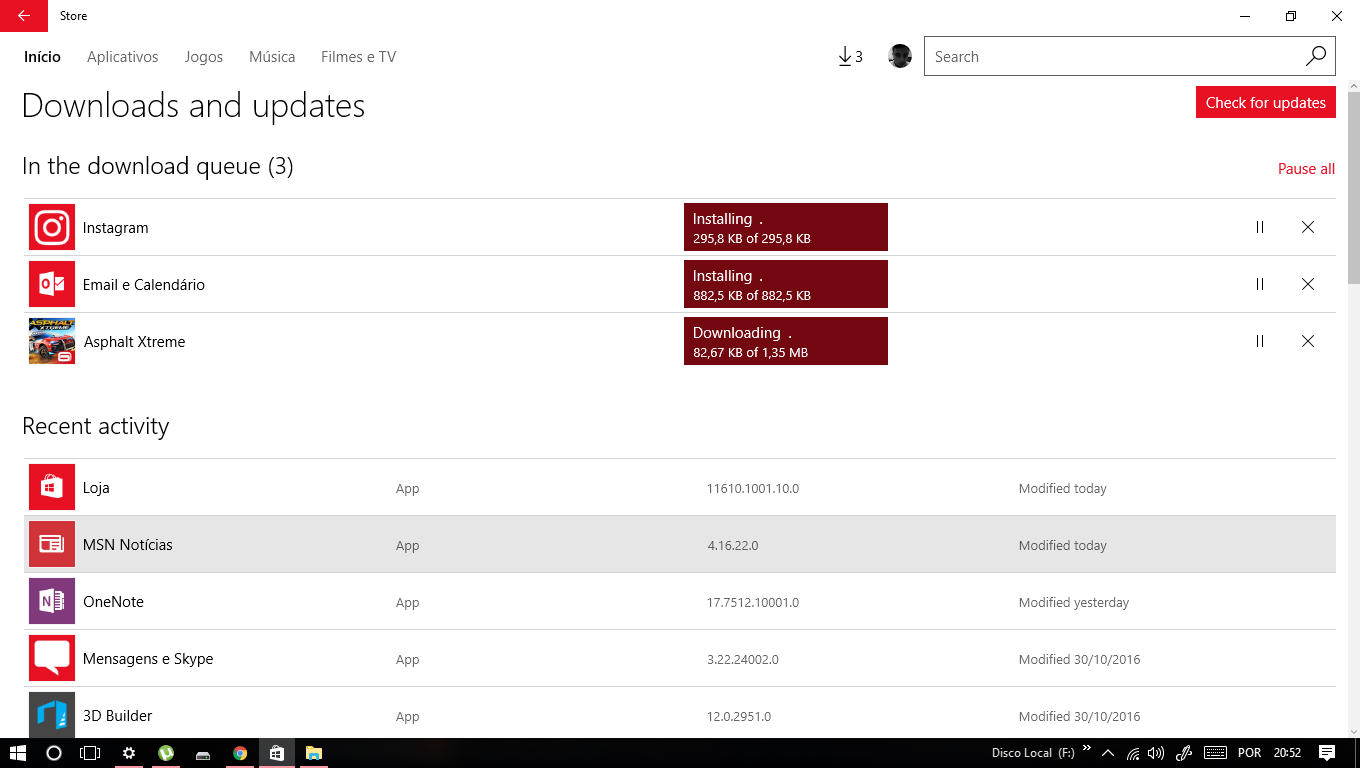This screenshot has width=1360, height=768.
Task: Click the disk drive icon on the taskbar
Action: pos(203,753)
